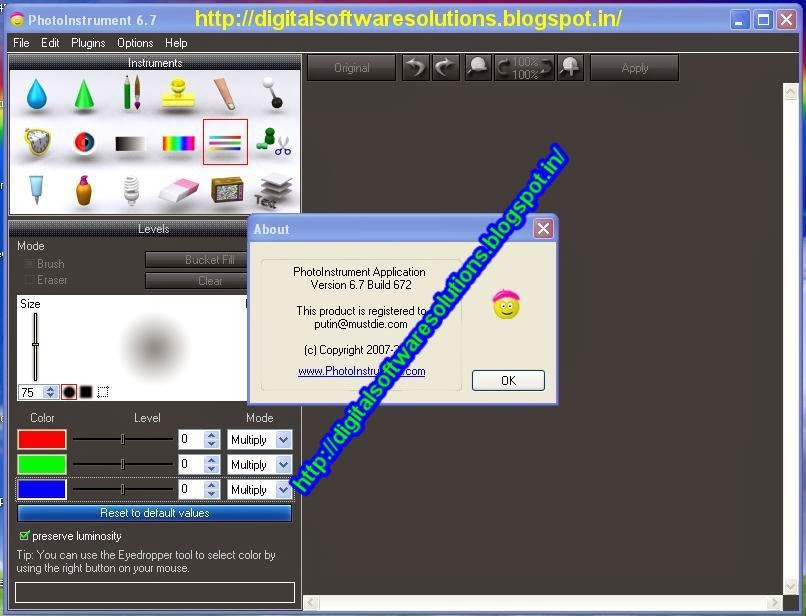The height and width of the screenshot is (616, 806).
Task: Click the Clear button
Action: [196, 281]
